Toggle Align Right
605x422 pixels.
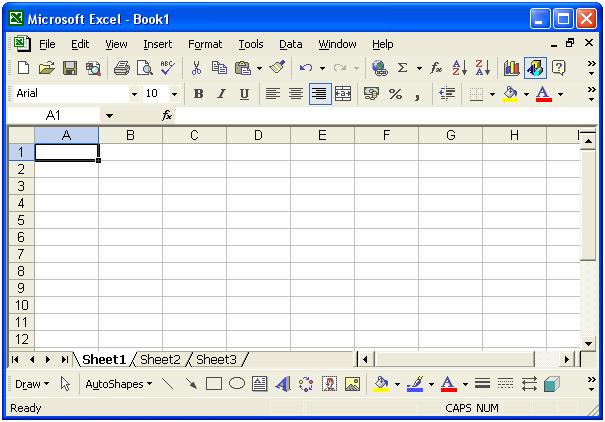[x=320, y=94]
